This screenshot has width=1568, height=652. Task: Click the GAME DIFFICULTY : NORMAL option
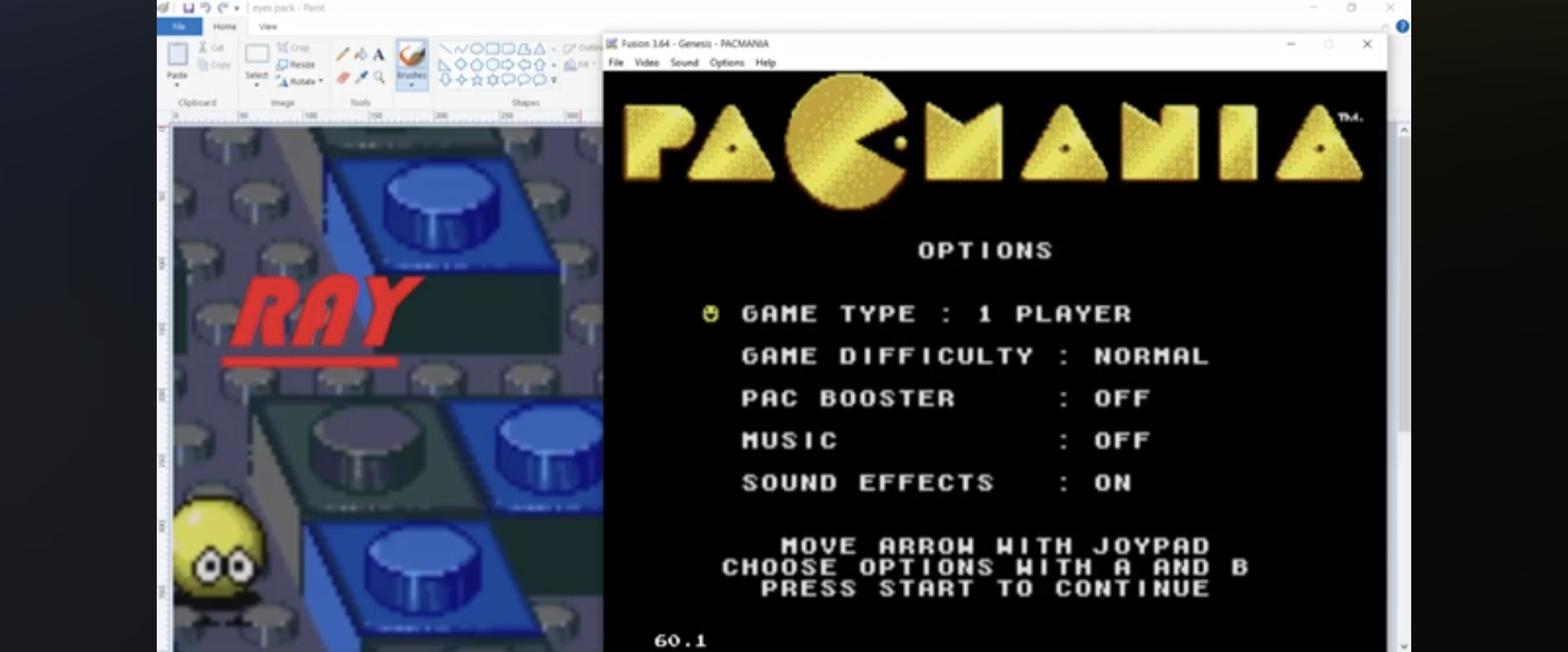coord(975,357)
